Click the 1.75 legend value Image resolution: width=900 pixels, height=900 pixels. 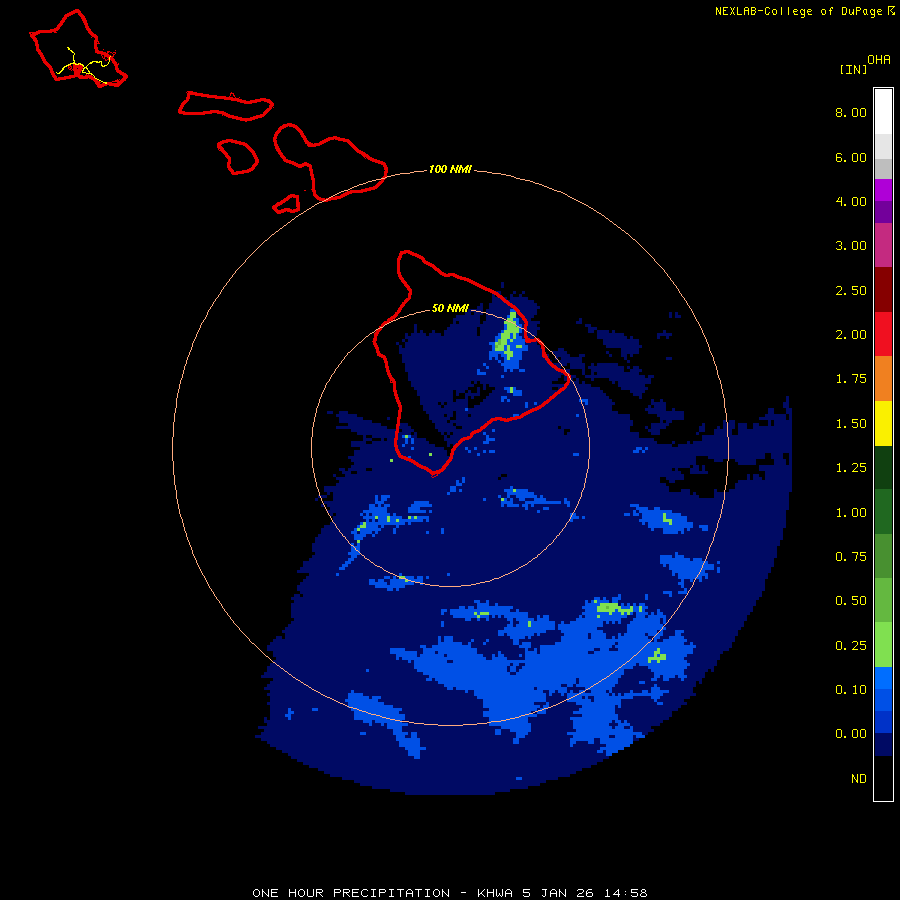click(851, 379)
